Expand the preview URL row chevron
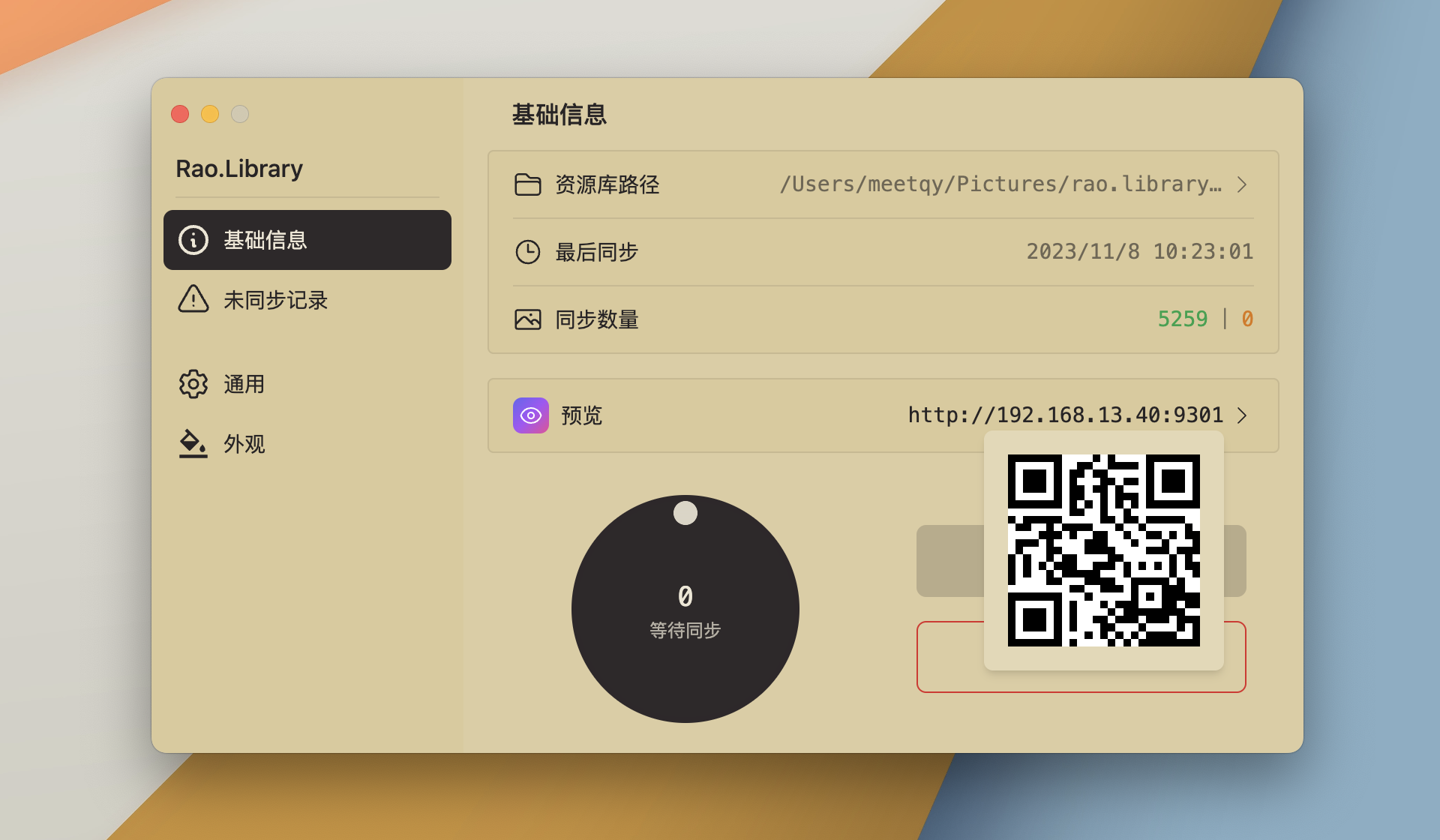 (1242, 415)
